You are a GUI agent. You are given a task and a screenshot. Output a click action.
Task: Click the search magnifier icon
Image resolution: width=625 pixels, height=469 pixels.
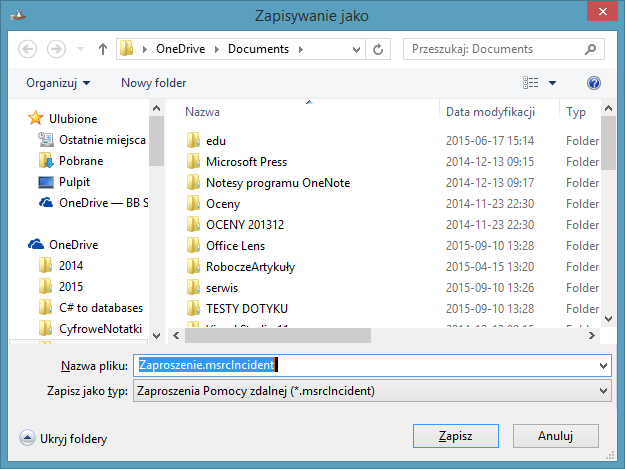click(x=592, y=49)
